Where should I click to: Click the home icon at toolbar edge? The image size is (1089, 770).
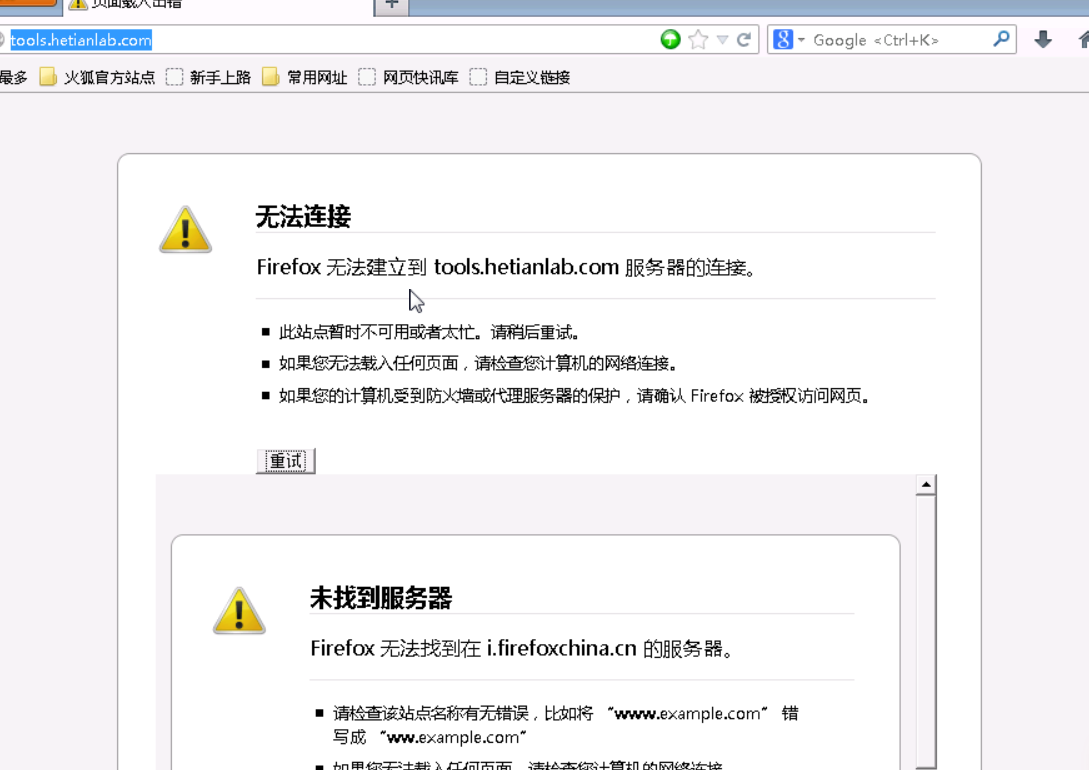point(1083,40)
